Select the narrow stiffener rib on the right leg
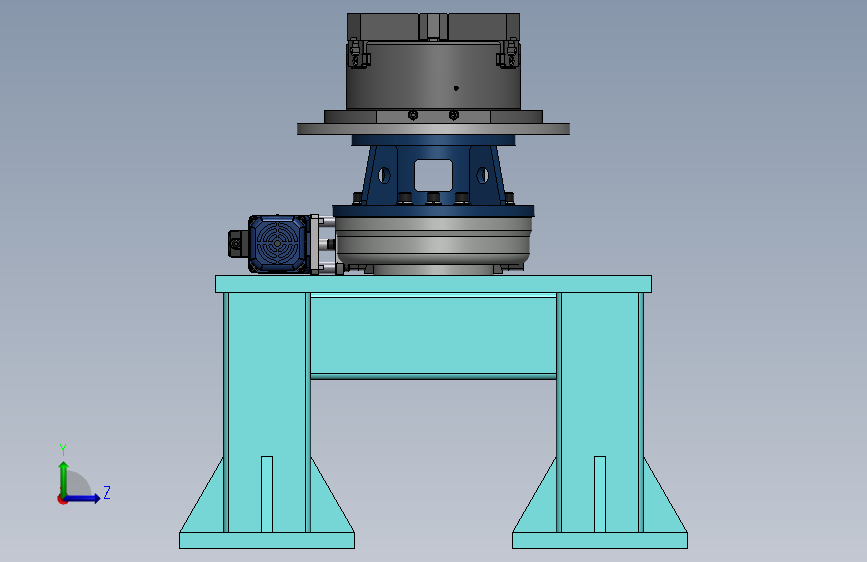The height and width of the screenshot is (562, 867). click(x=600, y=494)
